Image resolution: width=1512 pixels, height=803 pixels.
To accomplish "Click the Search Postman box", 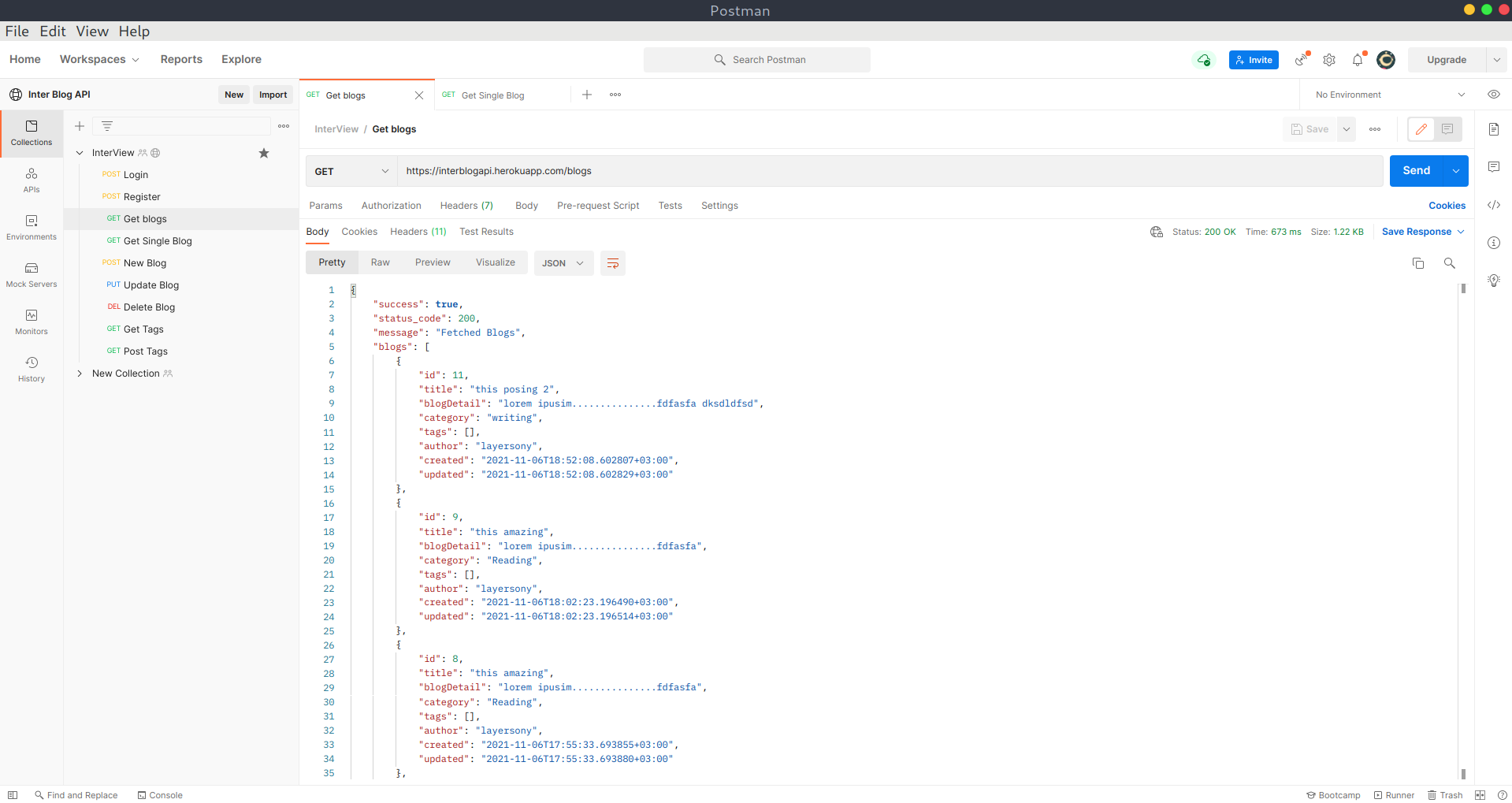I will (757, 60).
